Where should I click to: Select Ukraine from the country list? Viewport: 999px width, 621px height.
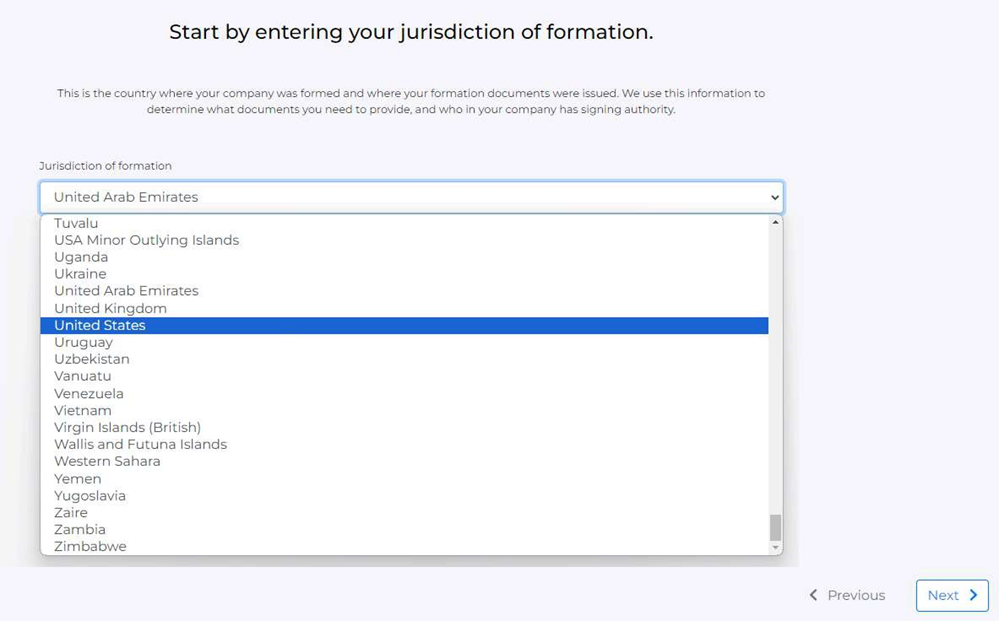[x=404, y=274]
